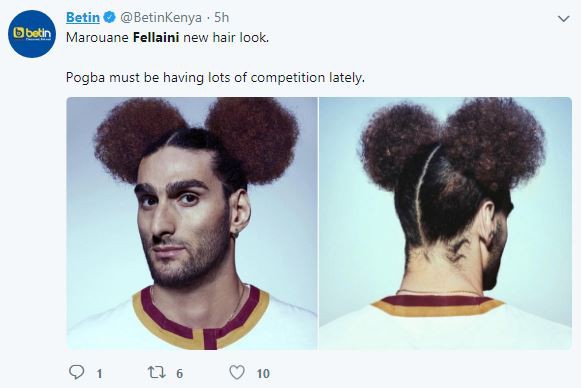The height and width of the screenshot is (388, 581).
Task: Open the 5h tweet timestamp
Action: click(222, 17)
